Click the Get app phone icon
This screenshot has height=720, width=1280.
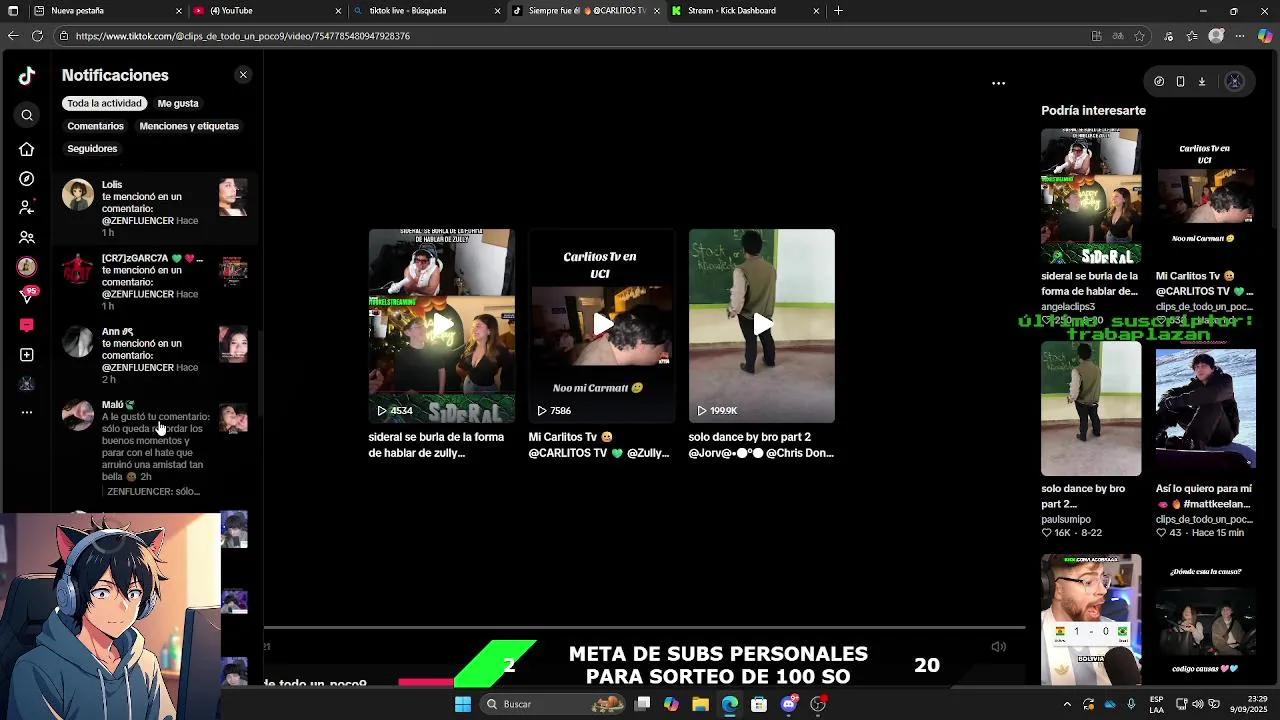coord(1180,82)
